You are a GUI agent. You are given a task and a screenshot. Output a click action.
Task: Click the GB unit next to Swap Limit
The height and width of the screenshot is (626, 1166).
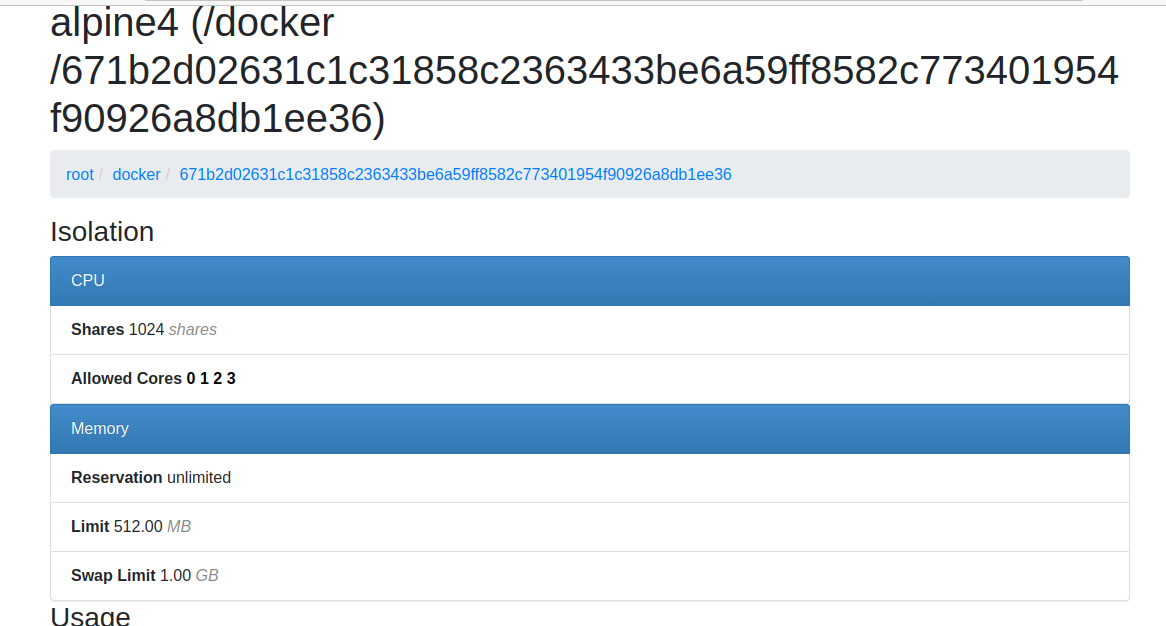[207, 575]
